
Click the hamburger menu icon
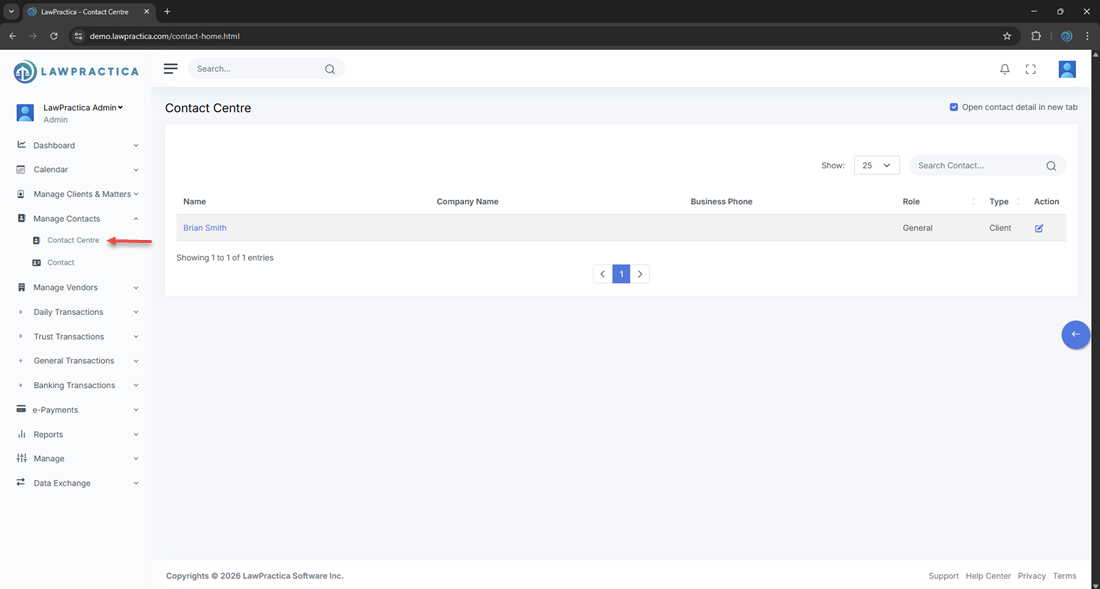171,69
